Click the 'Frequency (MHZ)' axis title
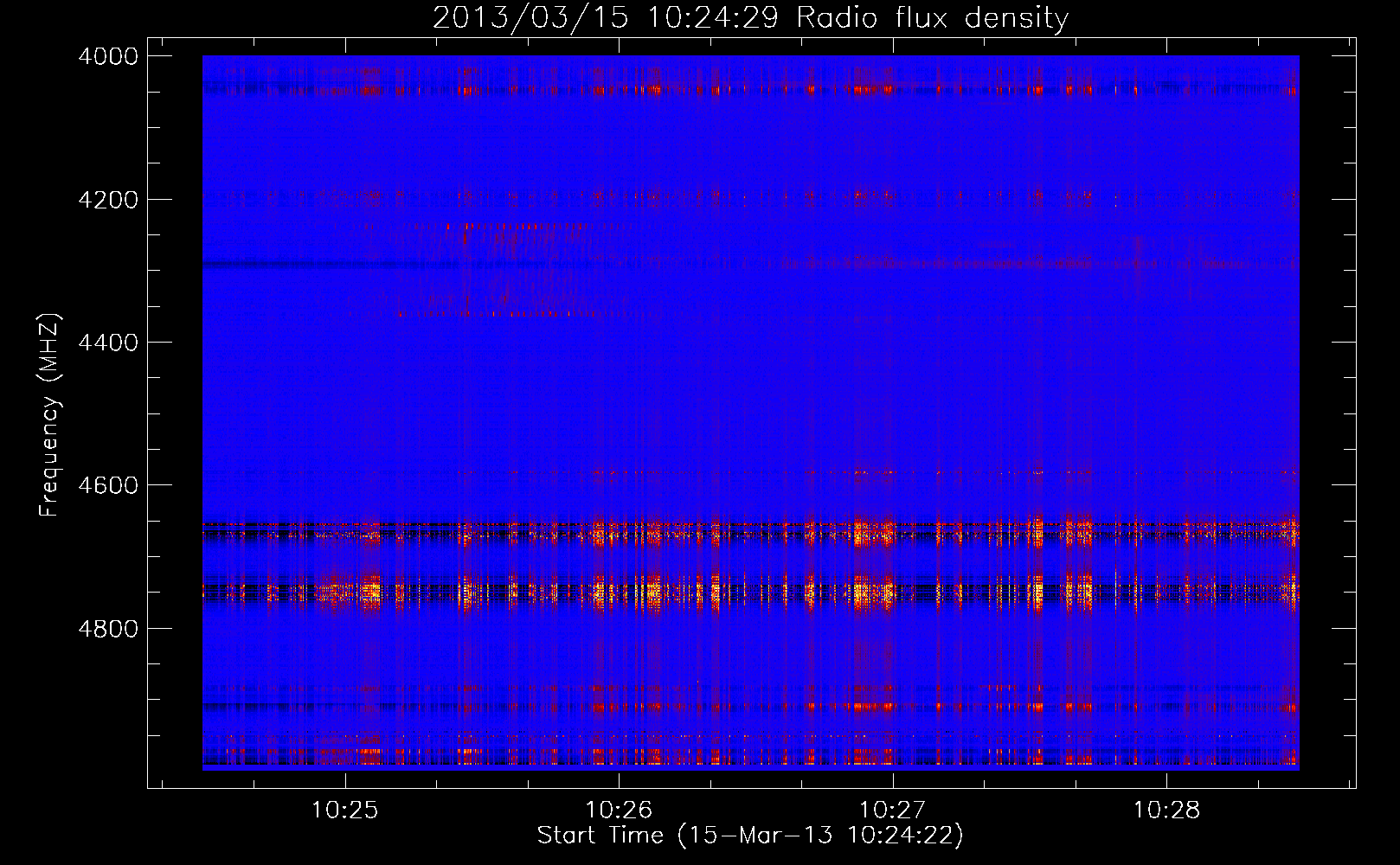The width and height of the screenshot is (1400, 865). pyautogui.click(x=49, y=415)
